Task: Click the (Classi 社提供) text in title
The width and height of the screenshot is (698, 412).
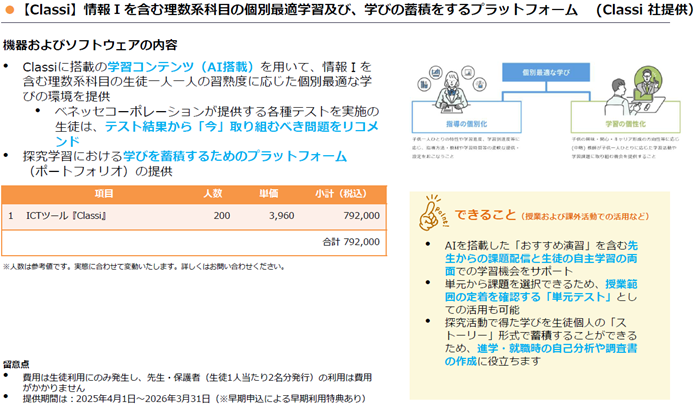Action: (x=645, y=10)
